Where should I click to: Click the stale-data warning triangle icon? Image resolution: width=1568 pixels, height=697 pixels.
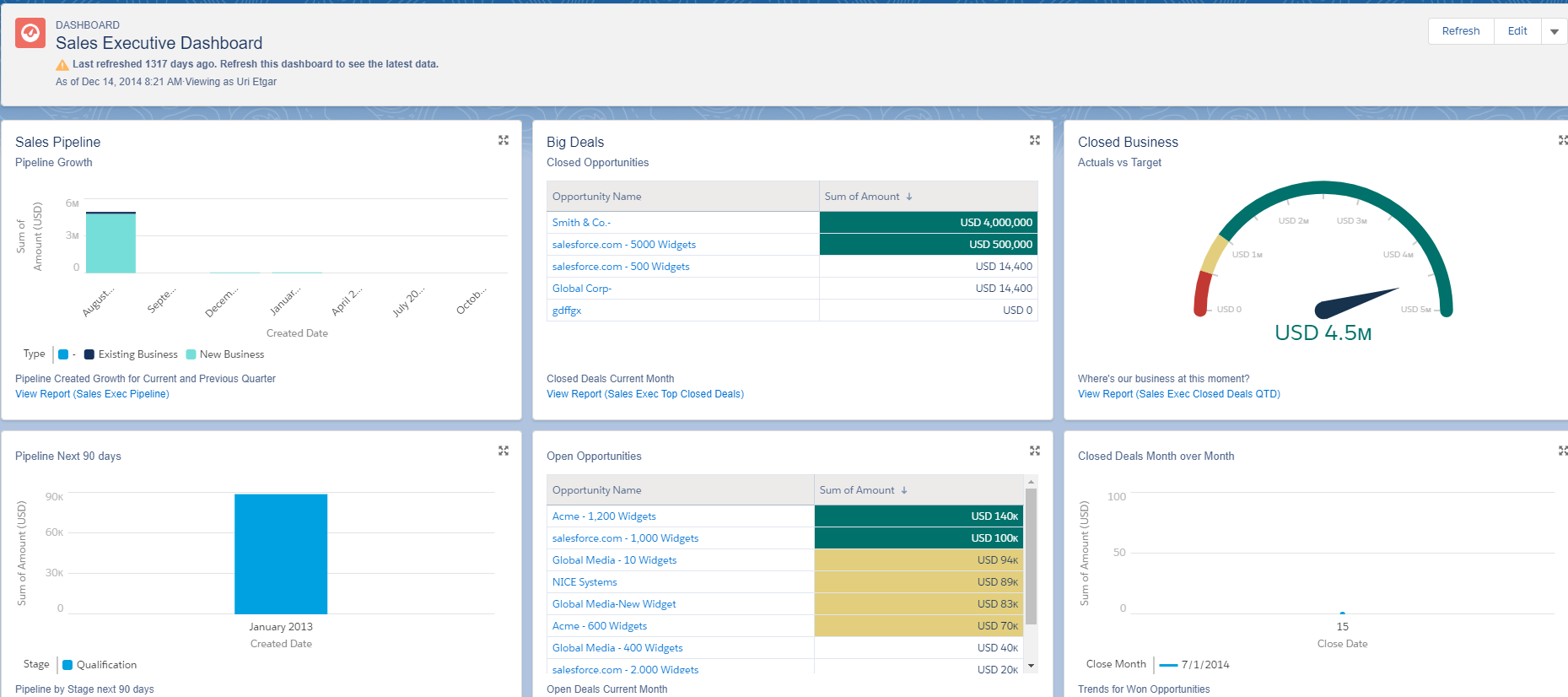[x=62, y=65]
